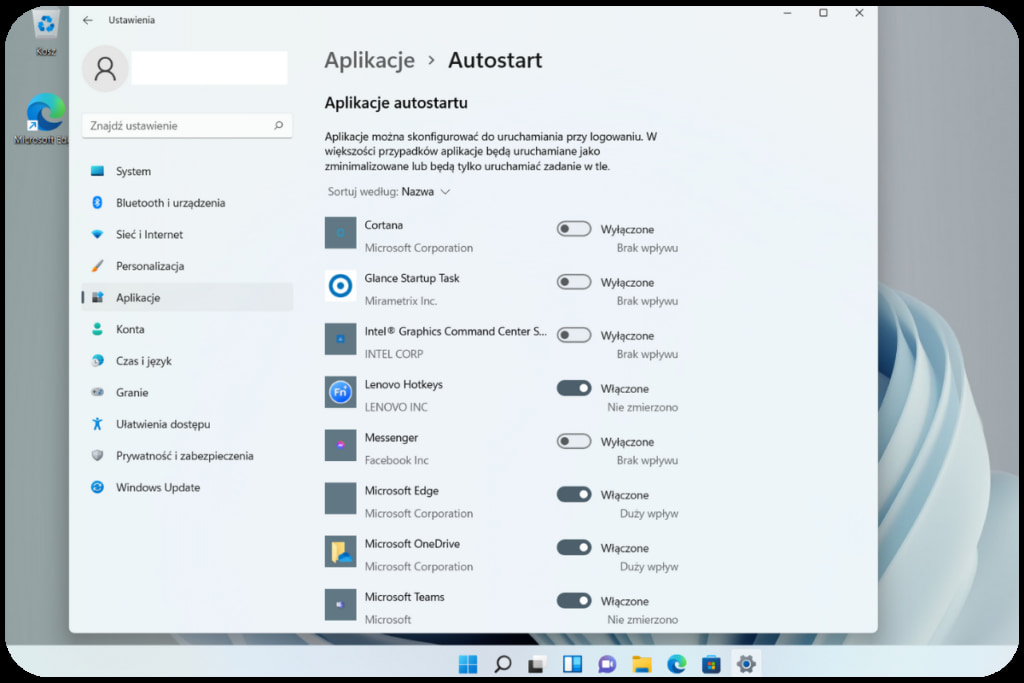Open Konta settings category
This screenshot has width=1024, height=683.
tap(187, 329)
